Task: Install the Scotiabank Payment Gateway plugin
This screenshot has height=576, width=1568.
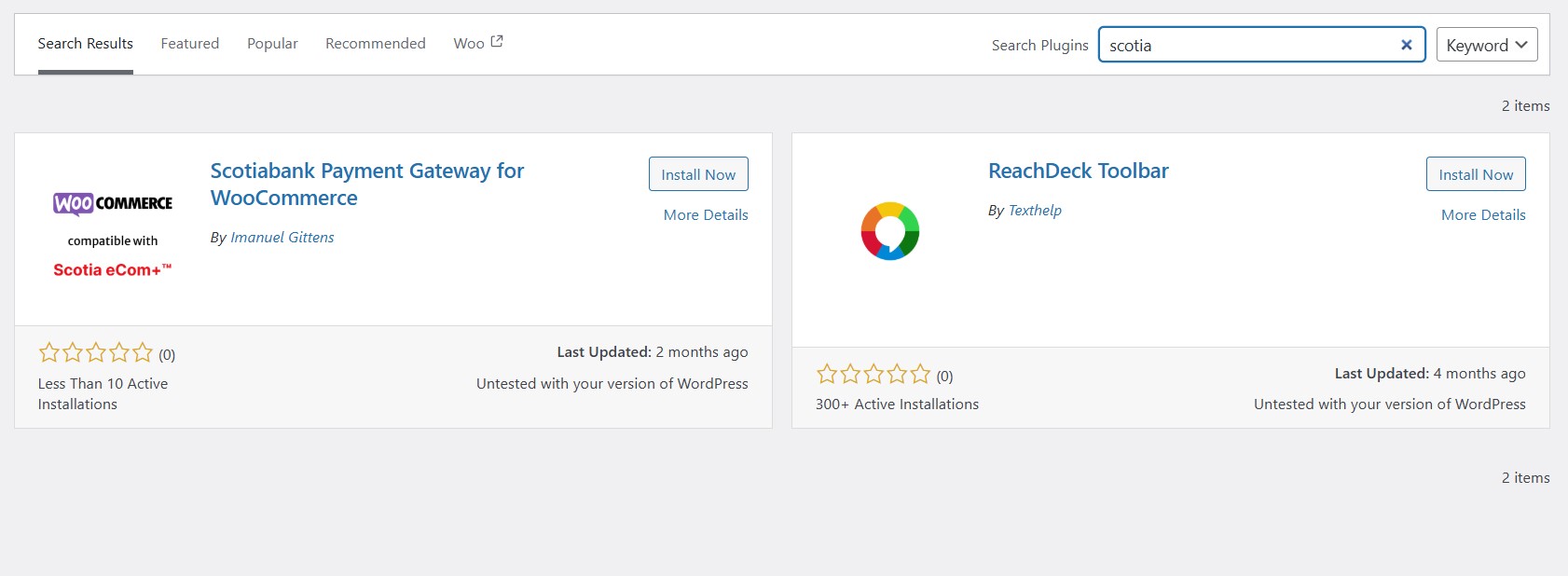Action: pyautogui.click(x=698, y=174)
